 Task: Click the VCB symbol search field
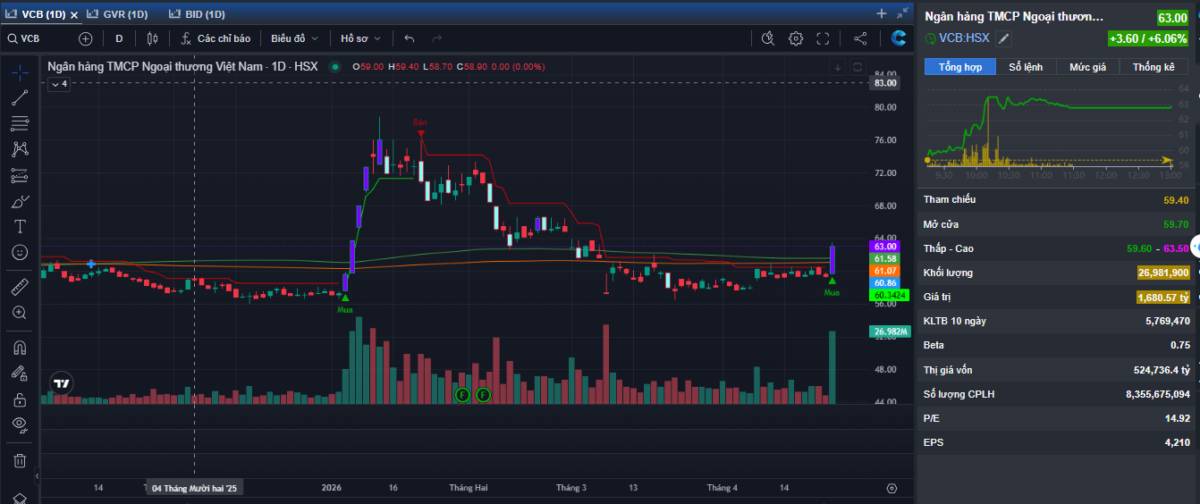(x=37, y=38)
